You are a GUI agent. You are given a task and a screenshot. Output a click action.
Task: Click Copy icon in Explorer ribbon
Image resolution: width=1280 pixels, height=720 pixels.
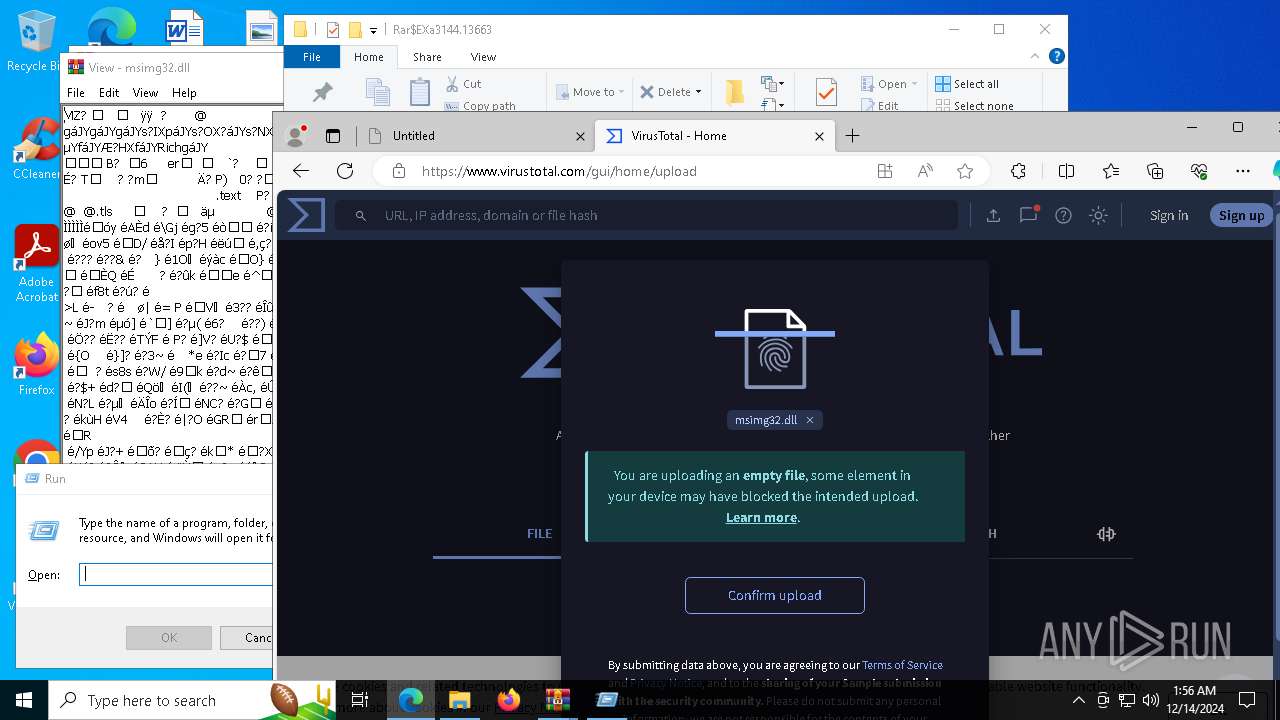click(378, 92)
